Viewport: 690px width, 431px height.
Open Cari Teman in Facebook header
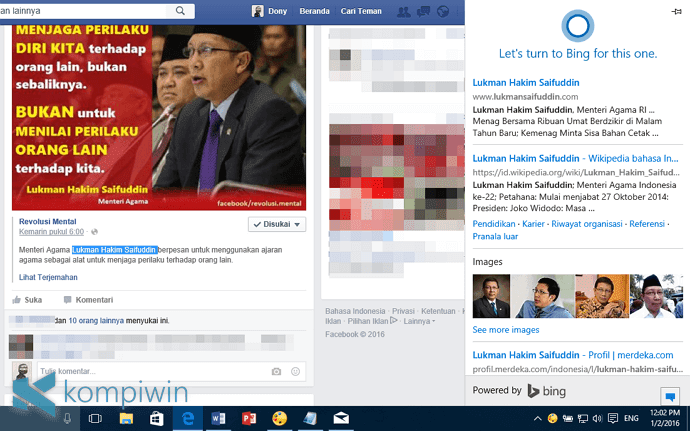coord(361,11)
